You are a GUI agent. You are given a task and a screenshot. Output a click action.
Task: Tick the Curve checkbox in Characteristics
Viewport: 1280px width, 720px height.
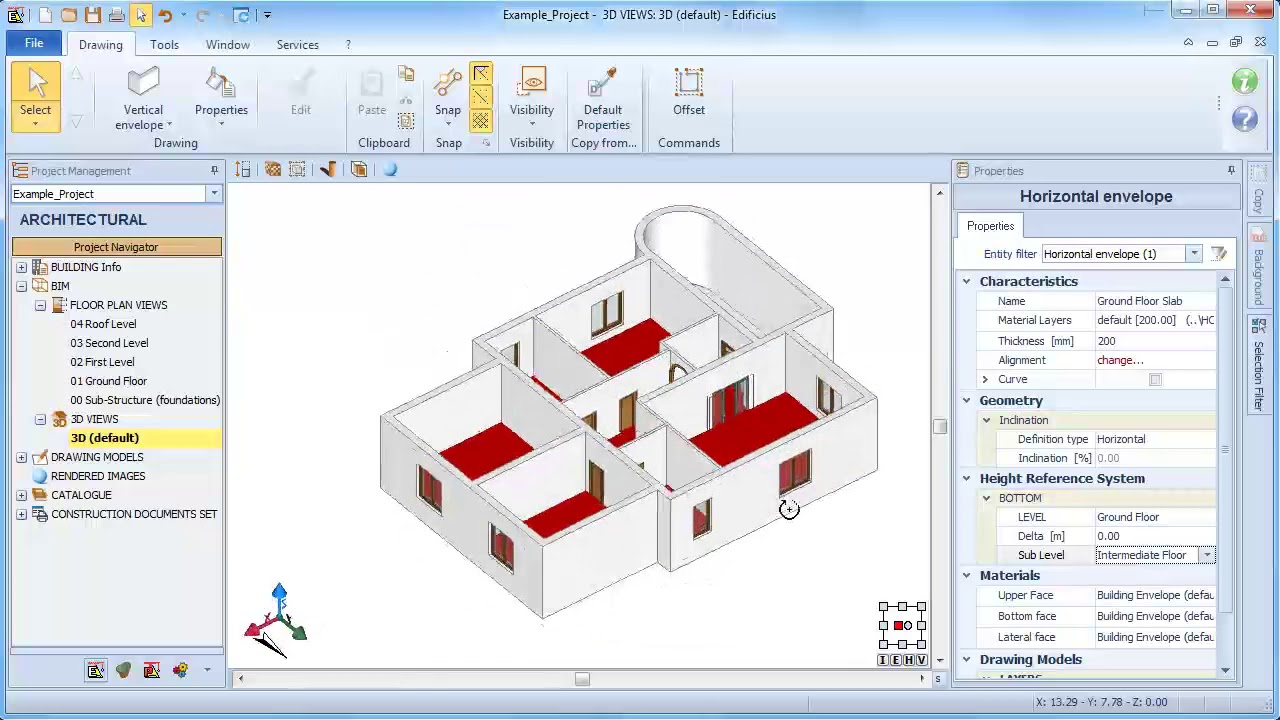click(x=1155, y=380)
